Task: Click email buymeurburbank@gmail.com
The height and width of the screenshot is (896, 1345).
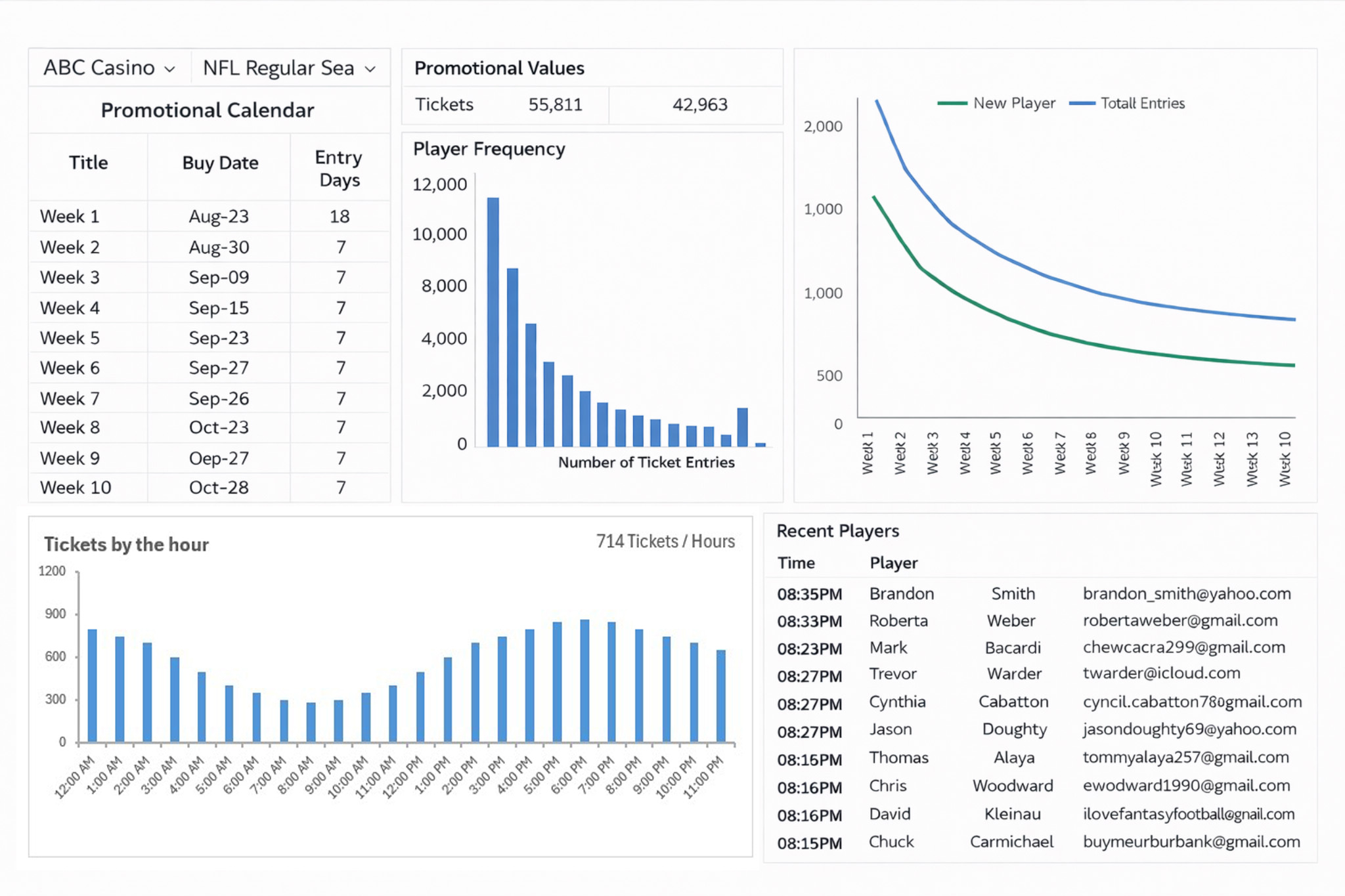Action: [x=1191, y=842]
